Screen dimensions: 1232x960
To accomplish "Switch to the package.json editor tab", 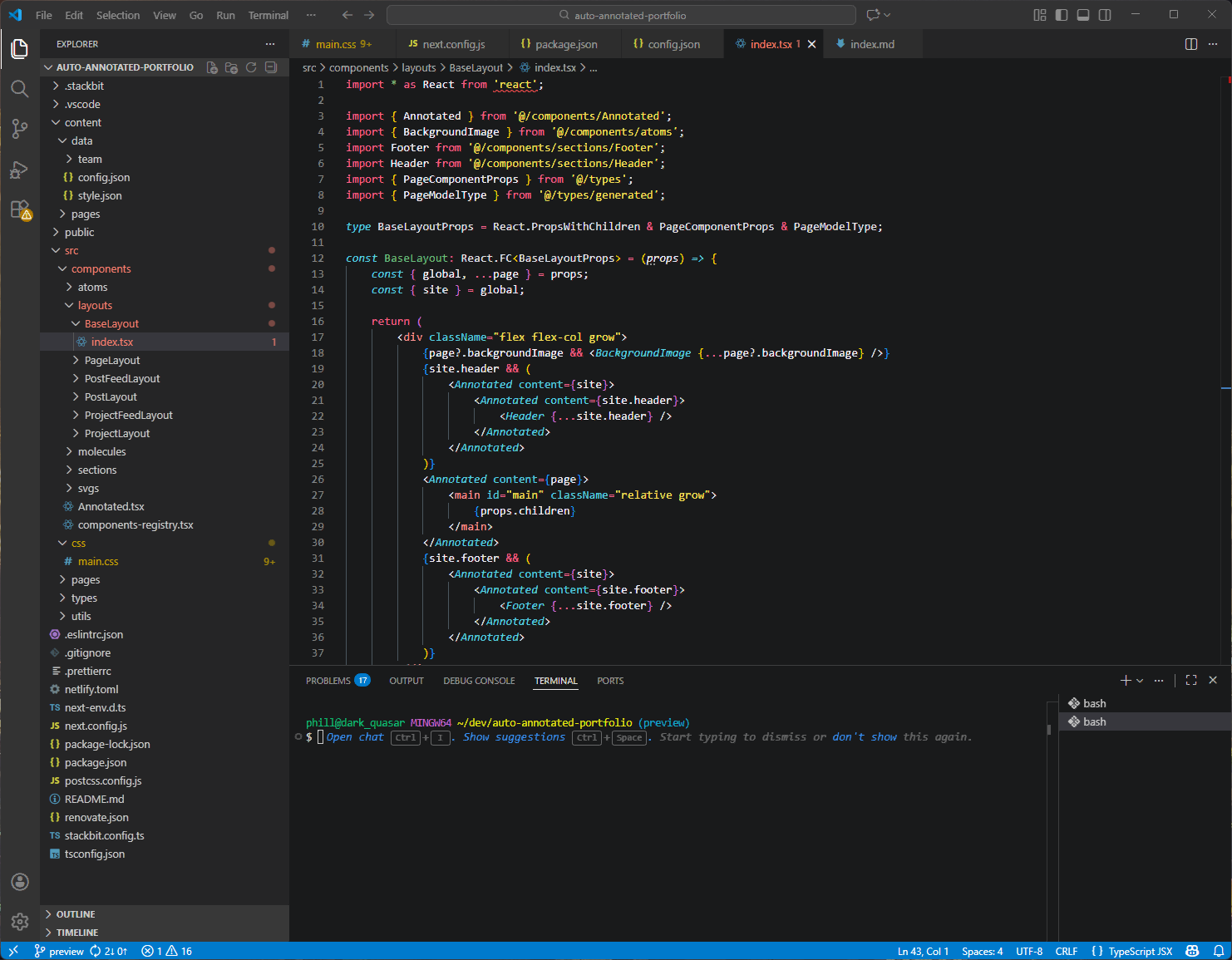I will (x=565, y=44).
